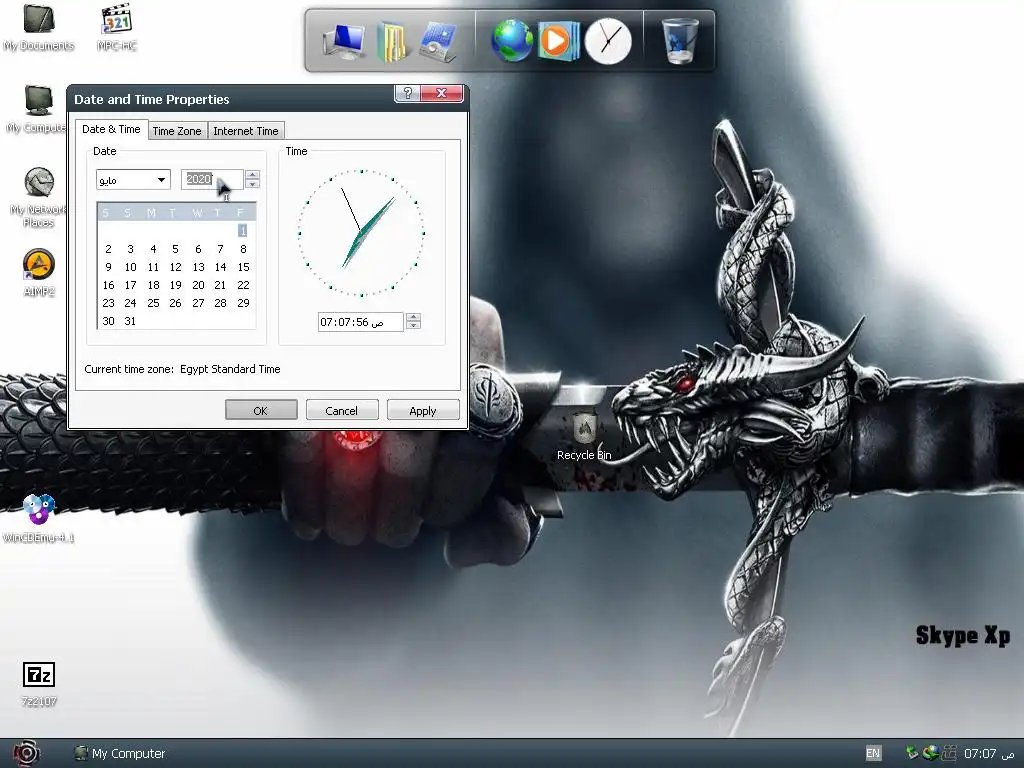Open Recycle Bin on the desktop
This screenshot has height=768, width=1024.
[x=584, y=436]
